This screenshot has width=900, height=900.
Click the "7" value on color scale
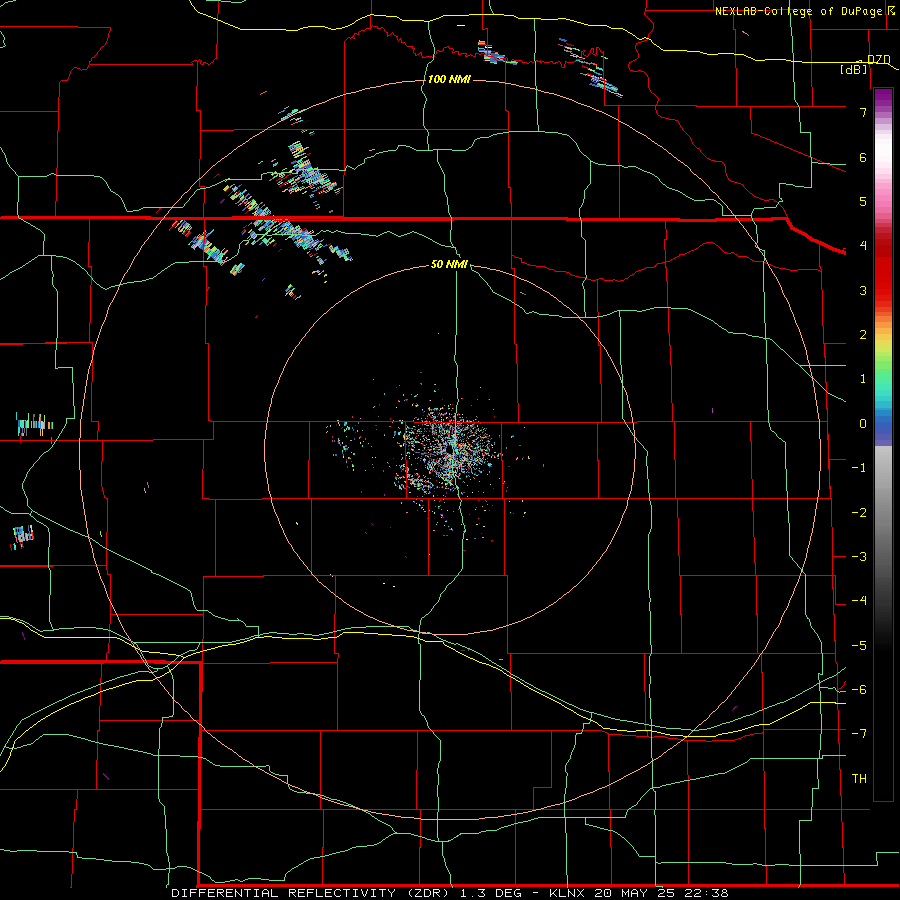[x=863, y=112]
